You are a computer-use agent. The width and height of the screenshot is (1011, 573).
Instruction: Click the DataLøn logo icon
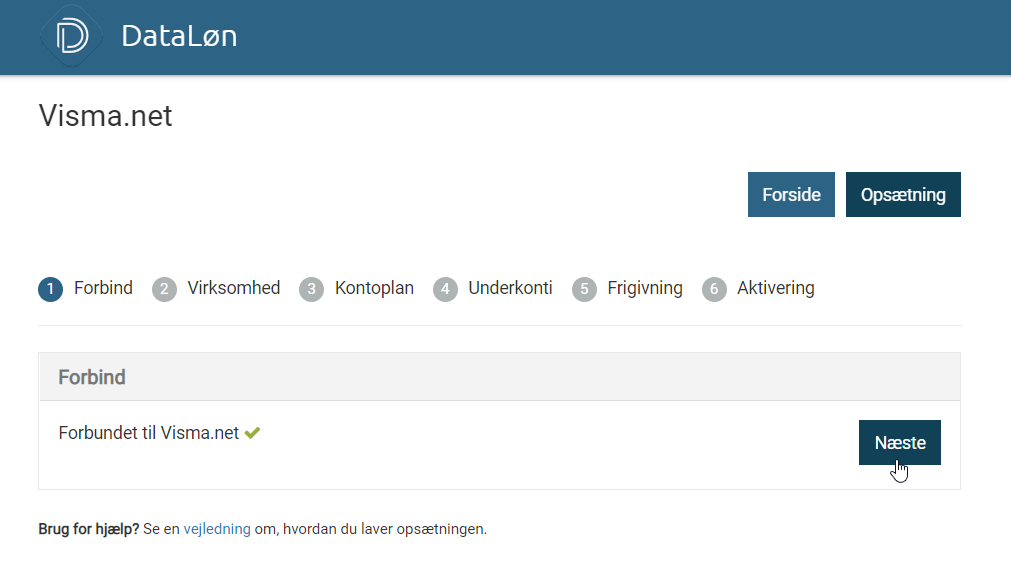(x=72, y=36)
